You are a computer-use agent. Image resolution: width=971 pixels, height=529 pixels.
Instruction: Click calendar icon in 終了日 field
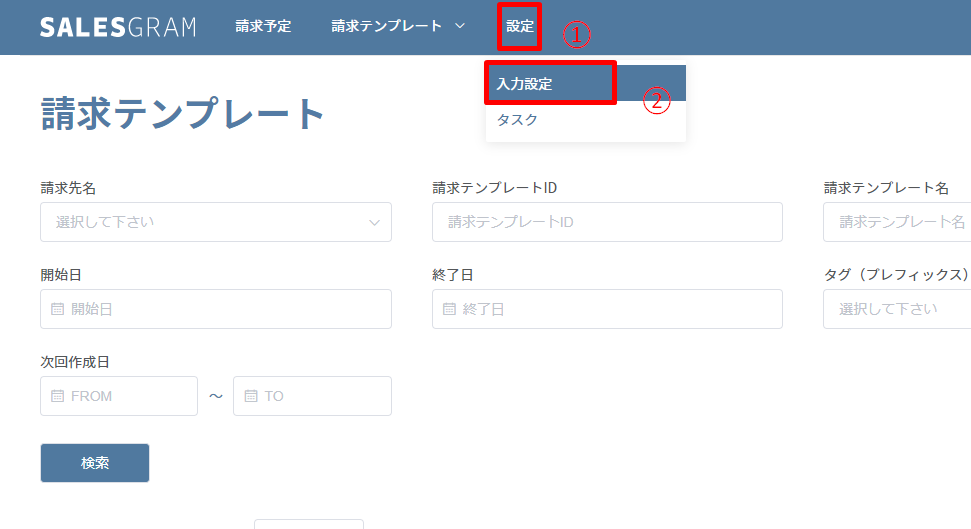pos(450,309)
